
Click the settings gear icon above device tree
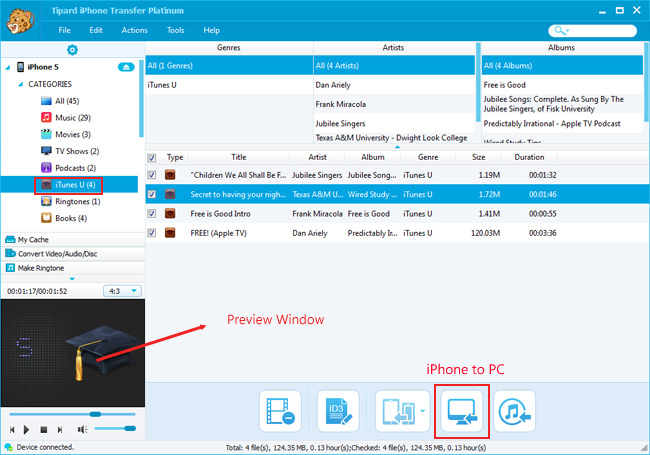pos(72,50)
